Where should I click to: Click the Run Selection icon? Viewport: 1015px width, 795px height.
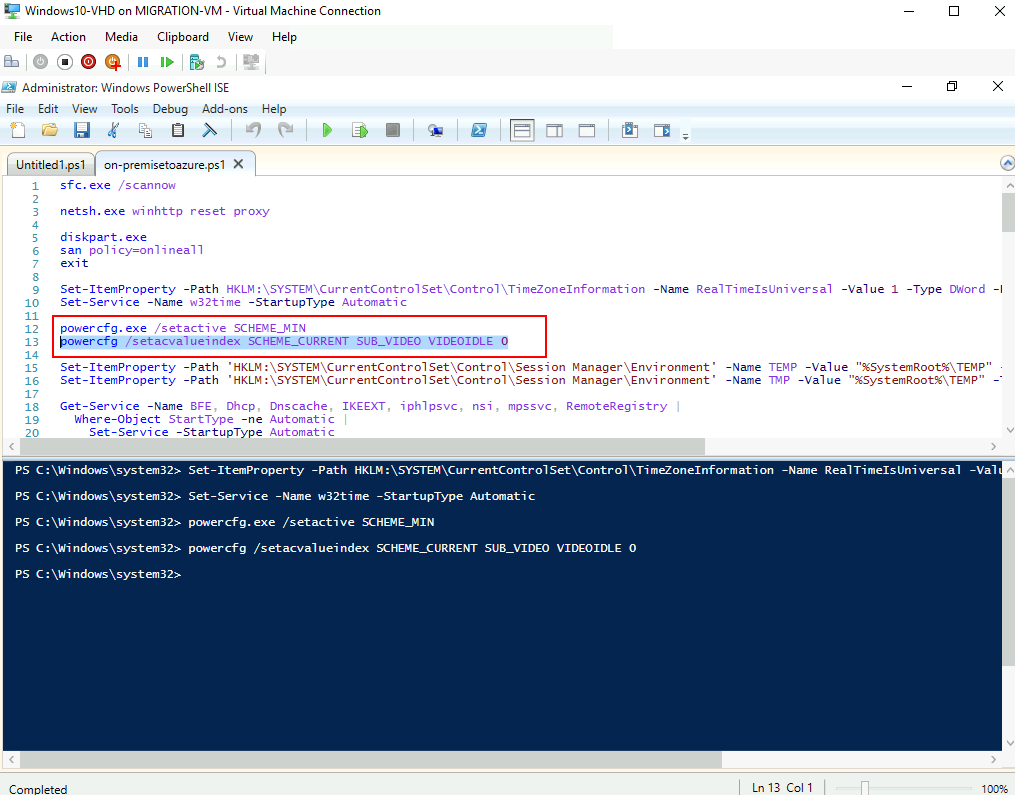click(x=360, y=130)
